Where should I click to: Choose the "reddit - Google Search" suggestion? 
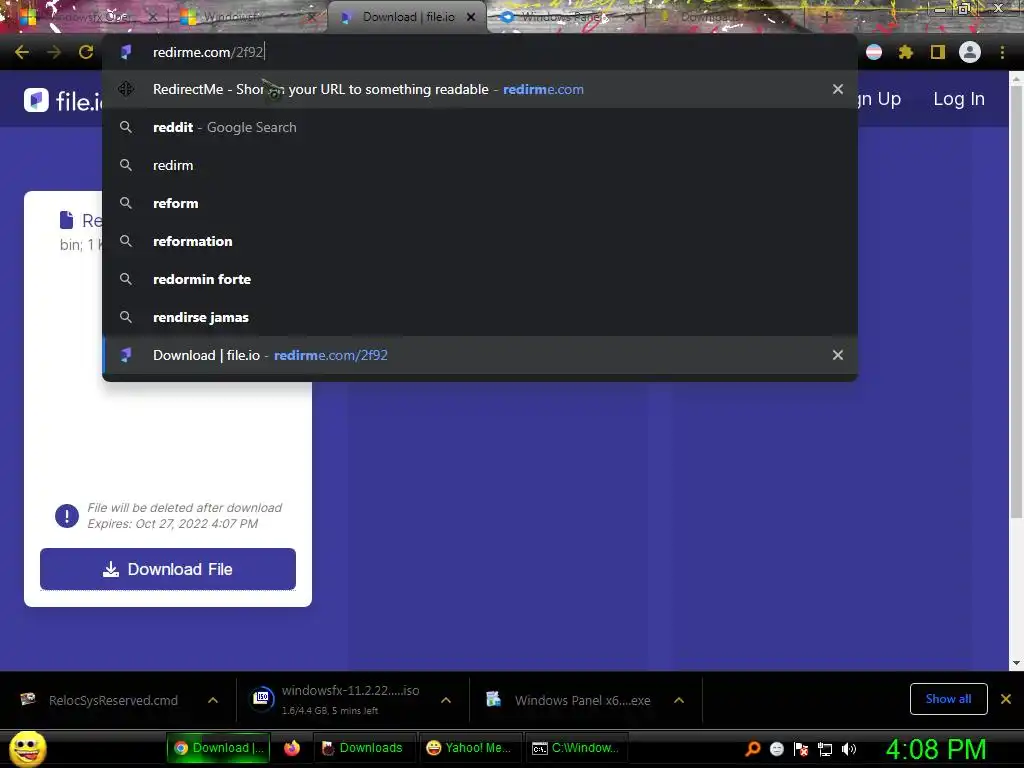click(x=479, y=127)
